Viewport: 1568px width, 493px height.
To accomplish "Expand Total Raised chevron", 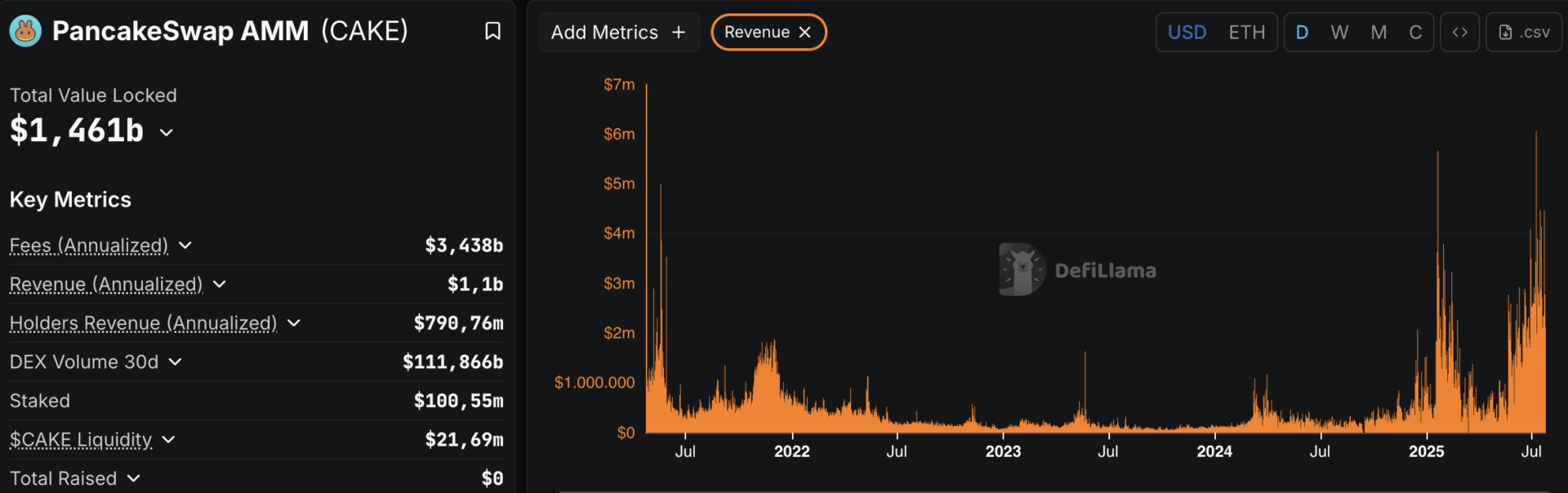I will point(134,478).
